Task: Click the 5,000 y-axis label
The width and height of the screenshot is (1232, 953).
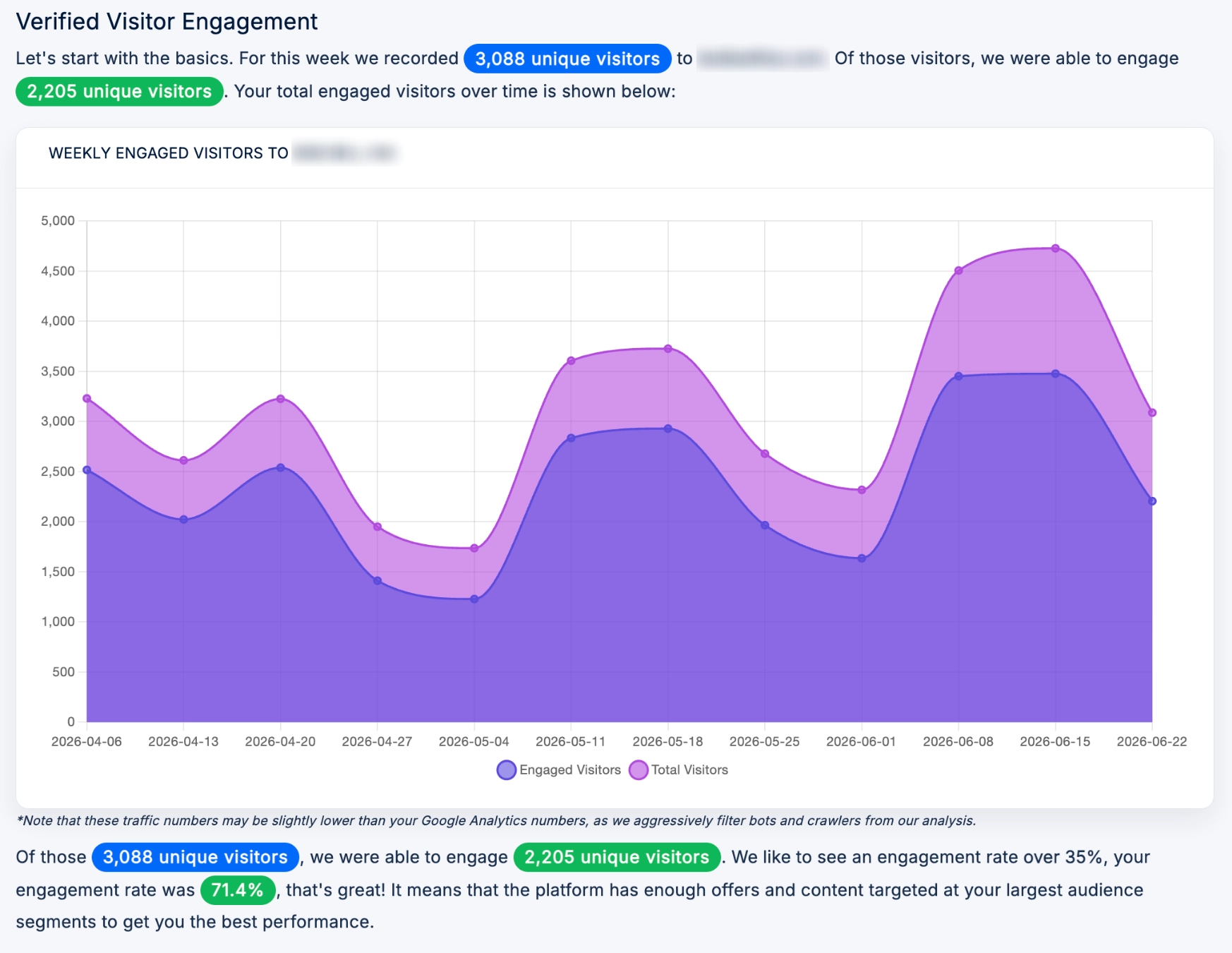Action: coord(58,221)
